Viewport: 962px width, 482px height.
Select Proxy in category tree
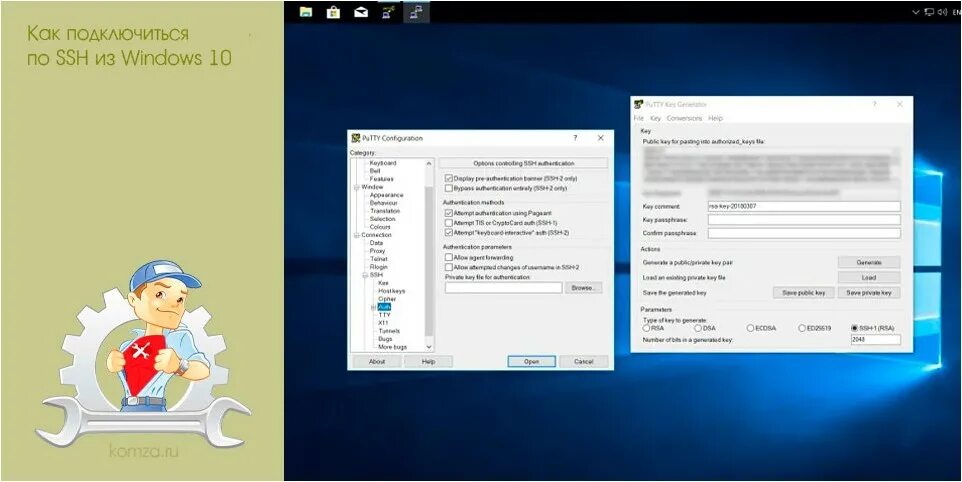[x=377, y=251]
